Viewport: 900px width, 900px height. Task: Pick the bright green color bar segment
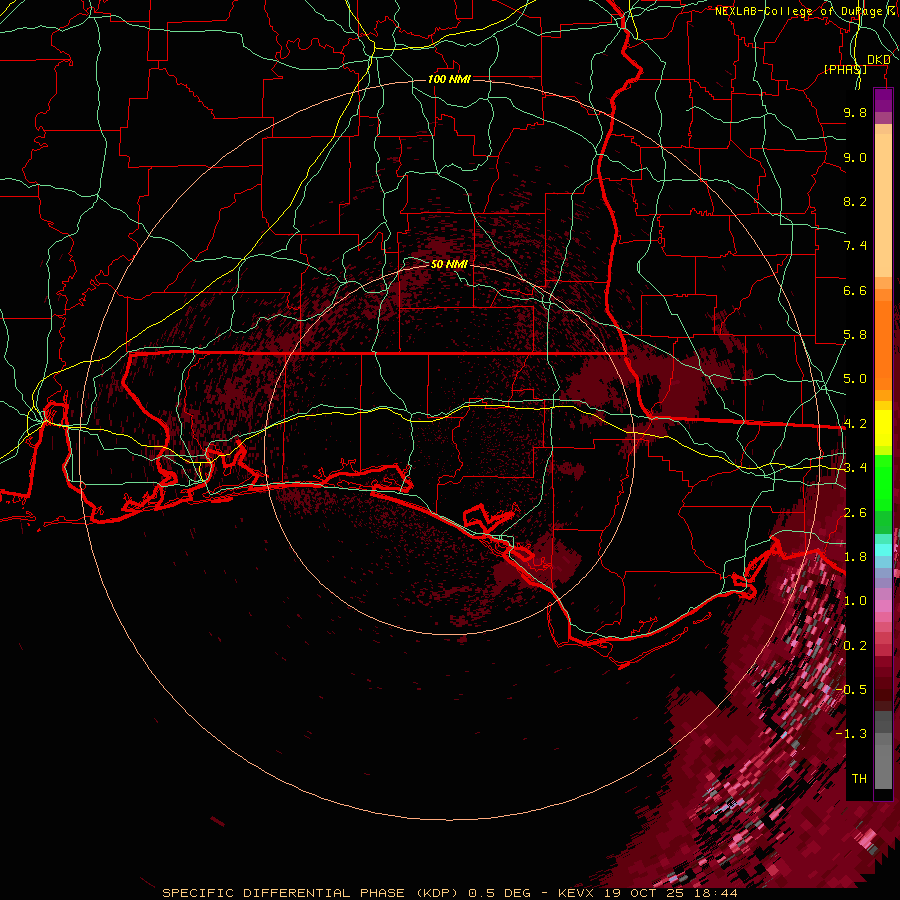click(883, 482)
